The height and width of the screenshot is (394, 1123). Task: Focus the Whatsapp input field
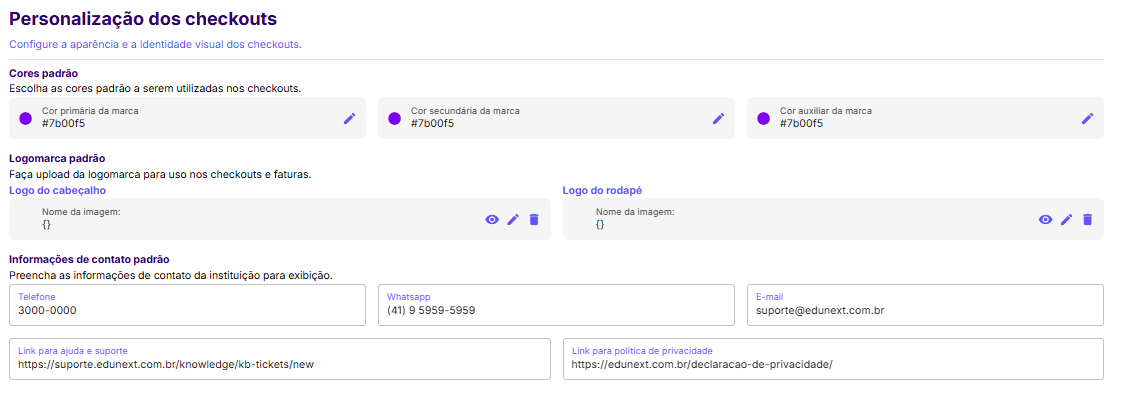click(x=556, y=305)
